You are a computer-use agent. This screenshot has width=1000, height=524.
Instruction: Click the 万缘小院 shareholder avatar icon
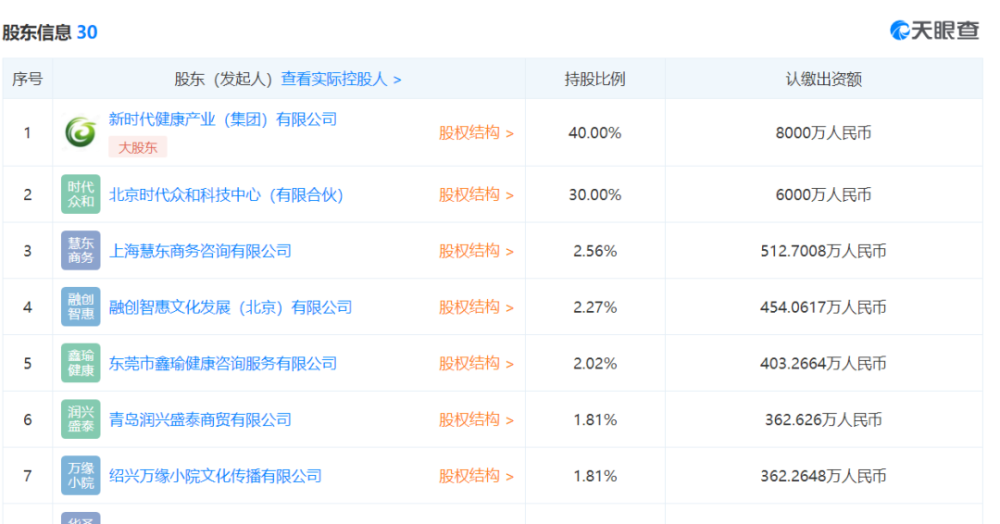(80, 475)
